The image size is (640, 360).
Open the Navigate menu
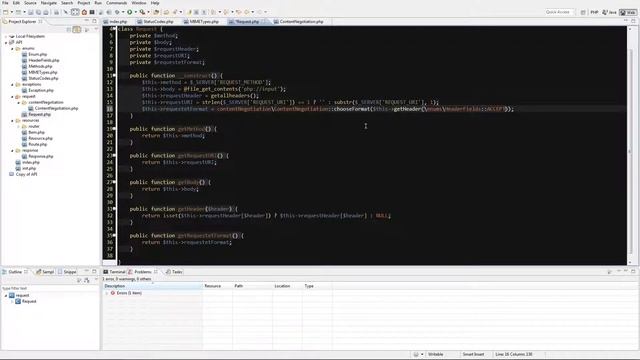pos(49,3)
